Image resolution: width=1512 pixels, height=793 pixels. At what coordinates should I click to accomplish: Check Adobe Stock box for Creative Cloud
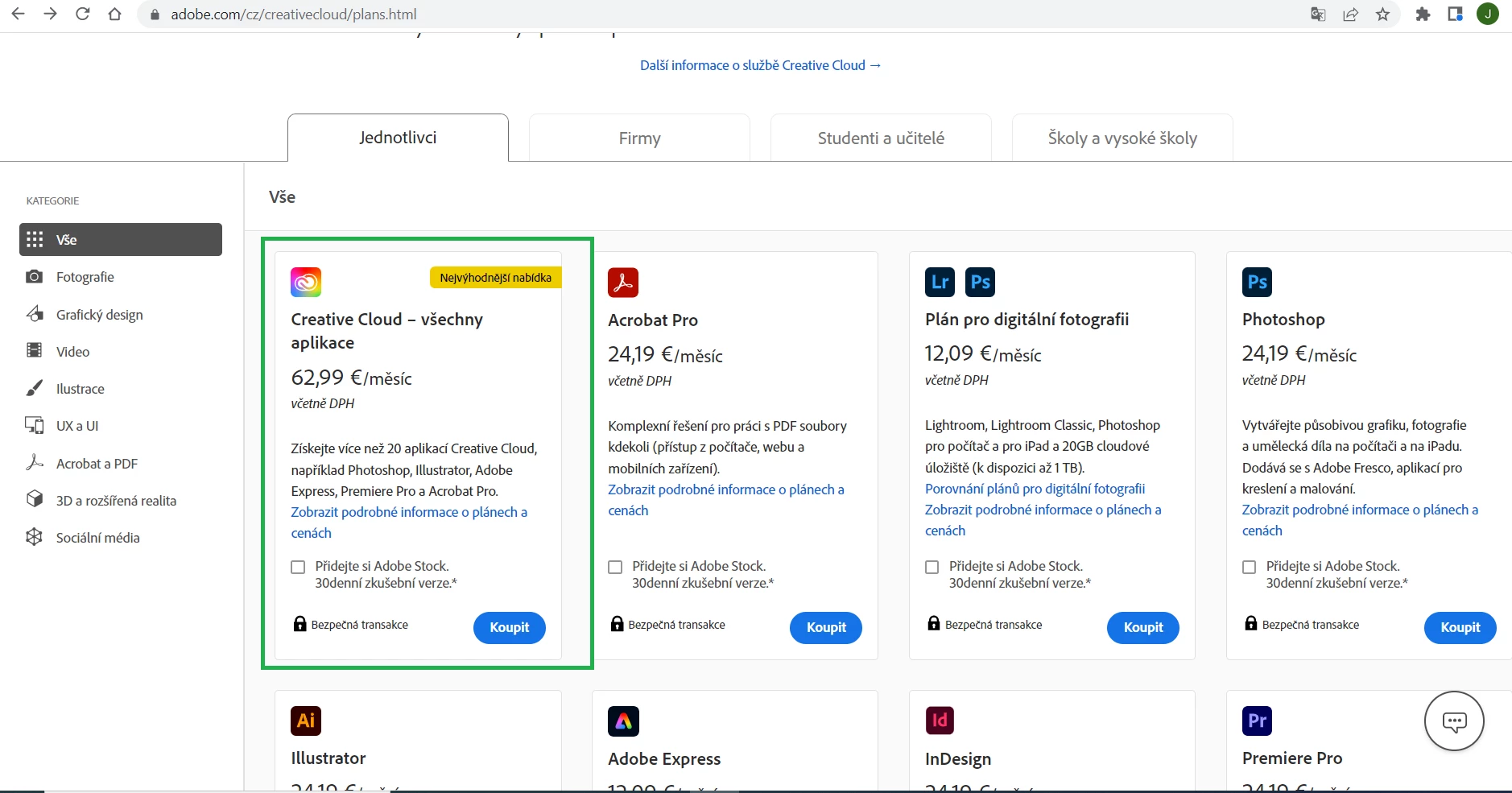[298, 567]
